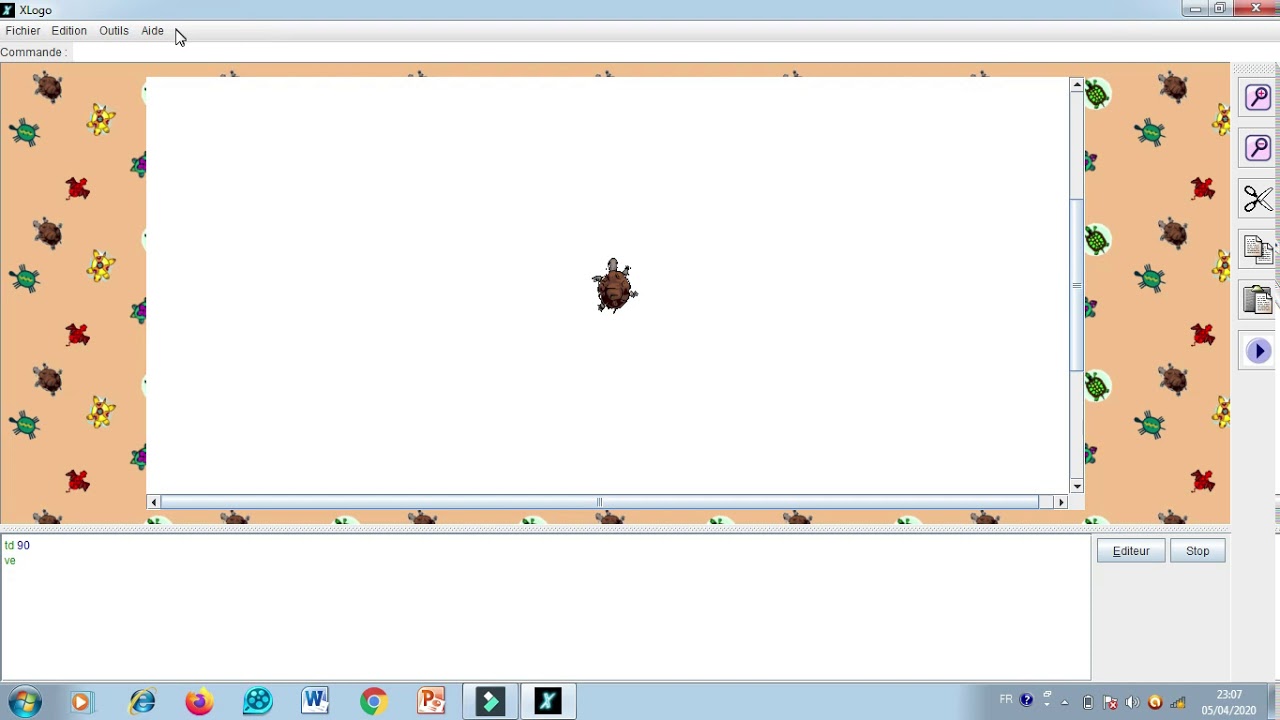
Task: Click the orange update tray icon
Action: click(1155, 702)
